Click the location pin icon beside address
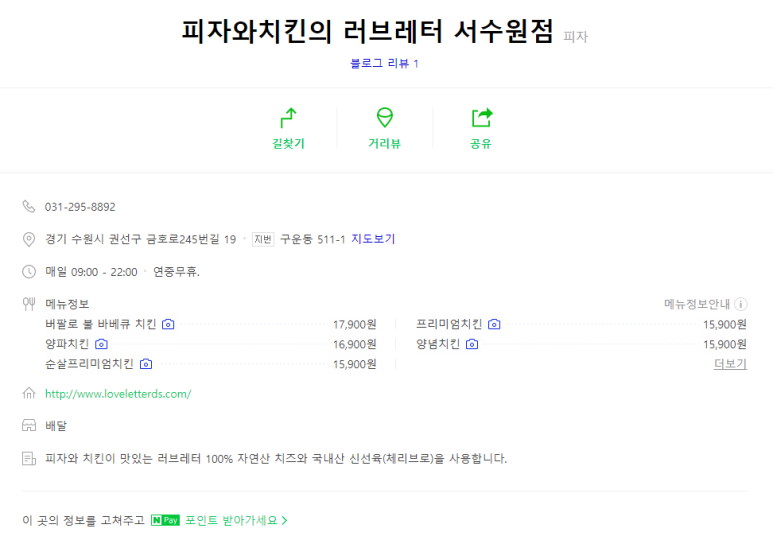This screenshot has width=773, height=540. (29, 239)
